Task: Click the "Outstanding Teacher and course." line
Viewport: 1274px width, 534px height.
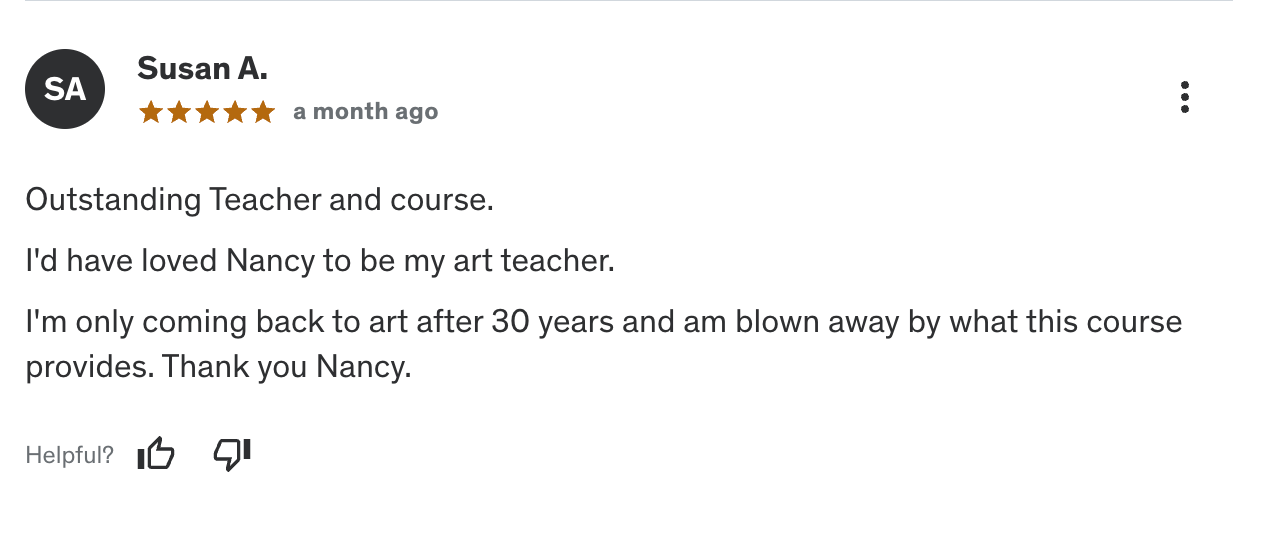Action: (260, 200)
